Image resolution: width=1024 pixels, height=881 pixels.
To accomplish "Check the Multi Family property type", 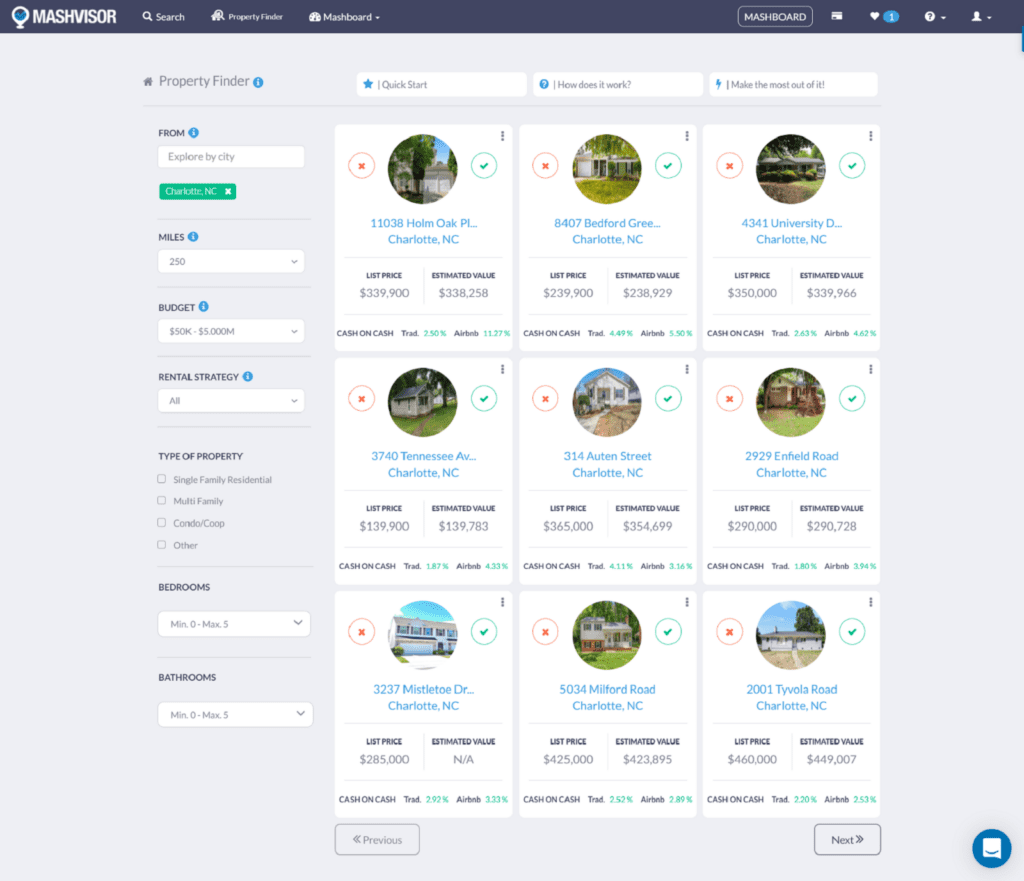I will [160, 501].
